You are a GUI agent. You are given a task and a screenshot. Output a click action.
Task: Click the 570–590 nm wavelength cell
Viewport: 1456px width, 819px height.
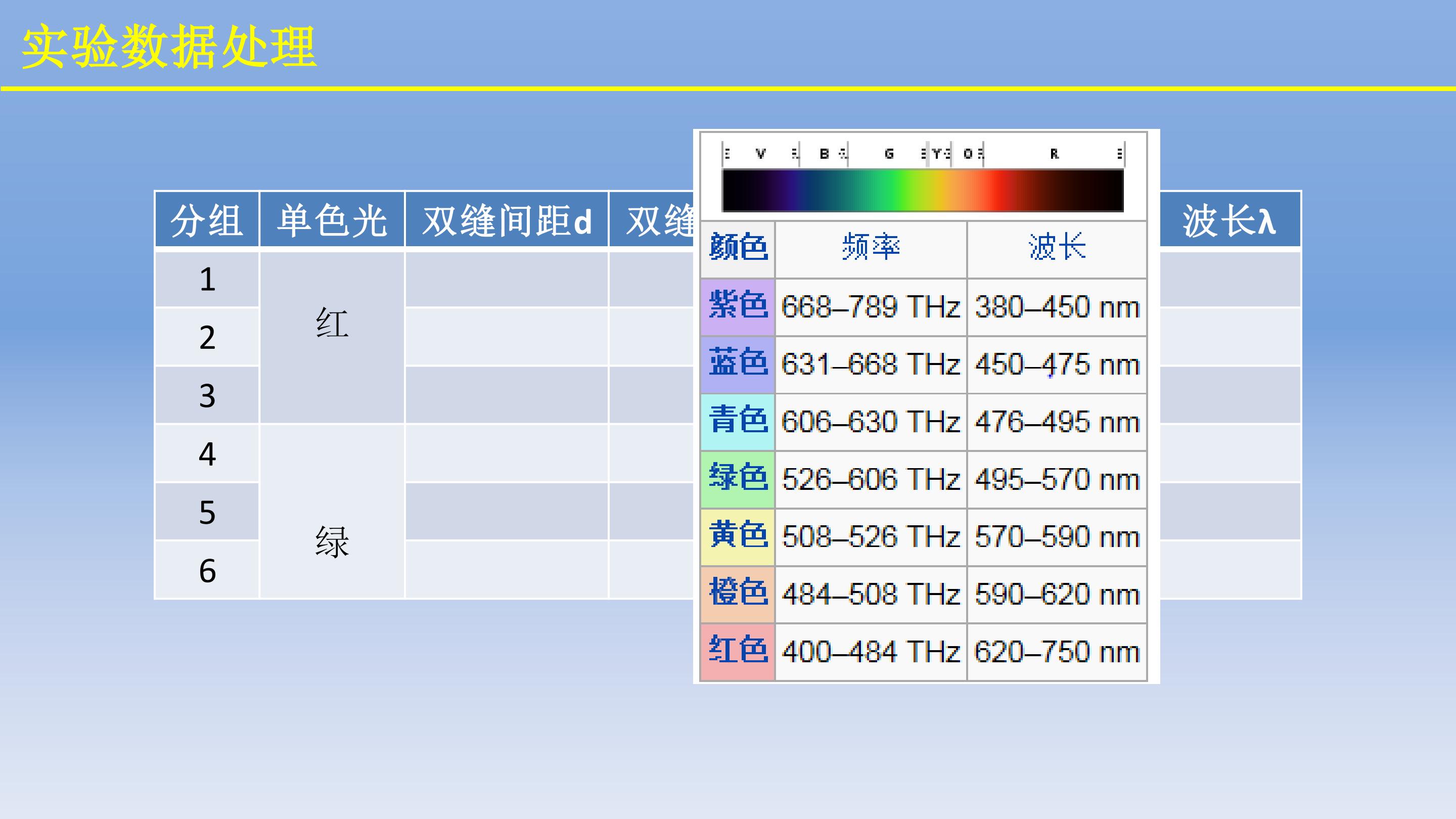coord(1057,537)
